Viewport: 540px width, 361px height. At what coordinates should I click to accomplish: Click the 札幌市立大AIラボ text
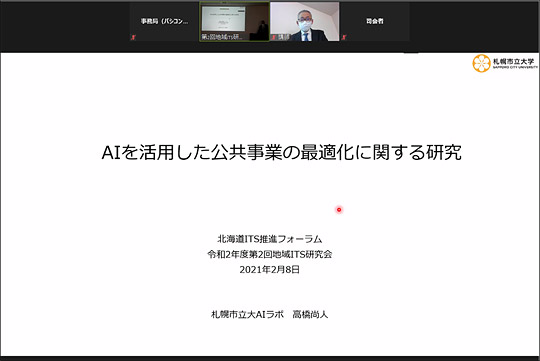247,314
